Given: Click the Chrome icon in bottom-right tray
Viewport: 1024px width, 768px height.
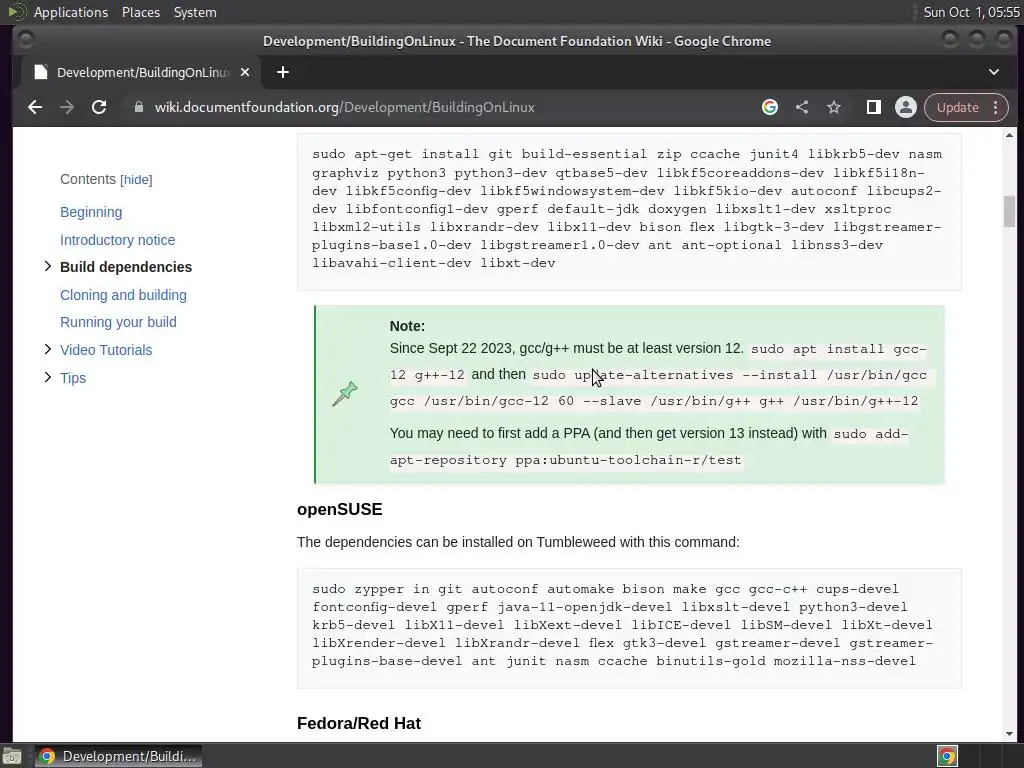Looking at the screenshot, I should (948, 756).
